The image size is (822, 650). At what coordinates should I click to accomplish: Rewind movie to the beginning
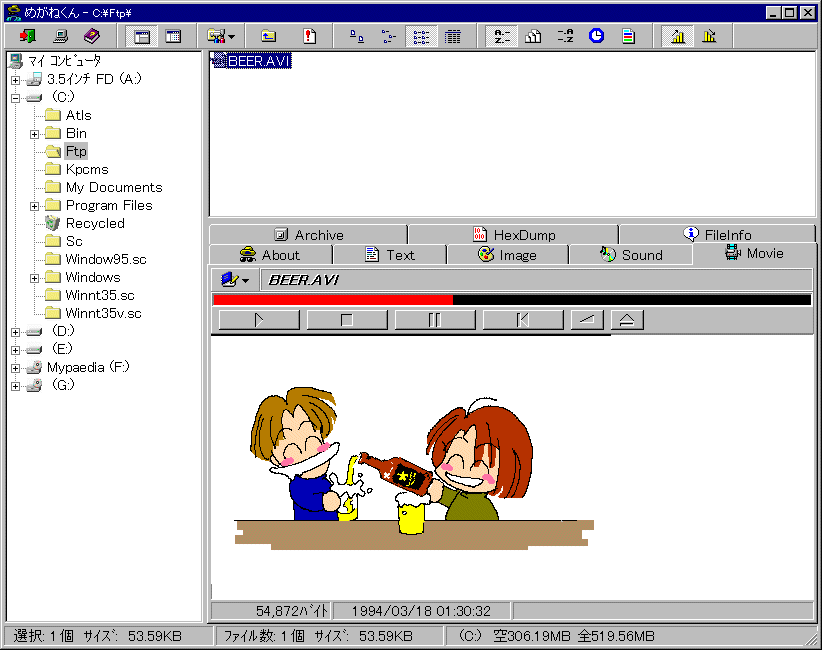pos(523,320)
